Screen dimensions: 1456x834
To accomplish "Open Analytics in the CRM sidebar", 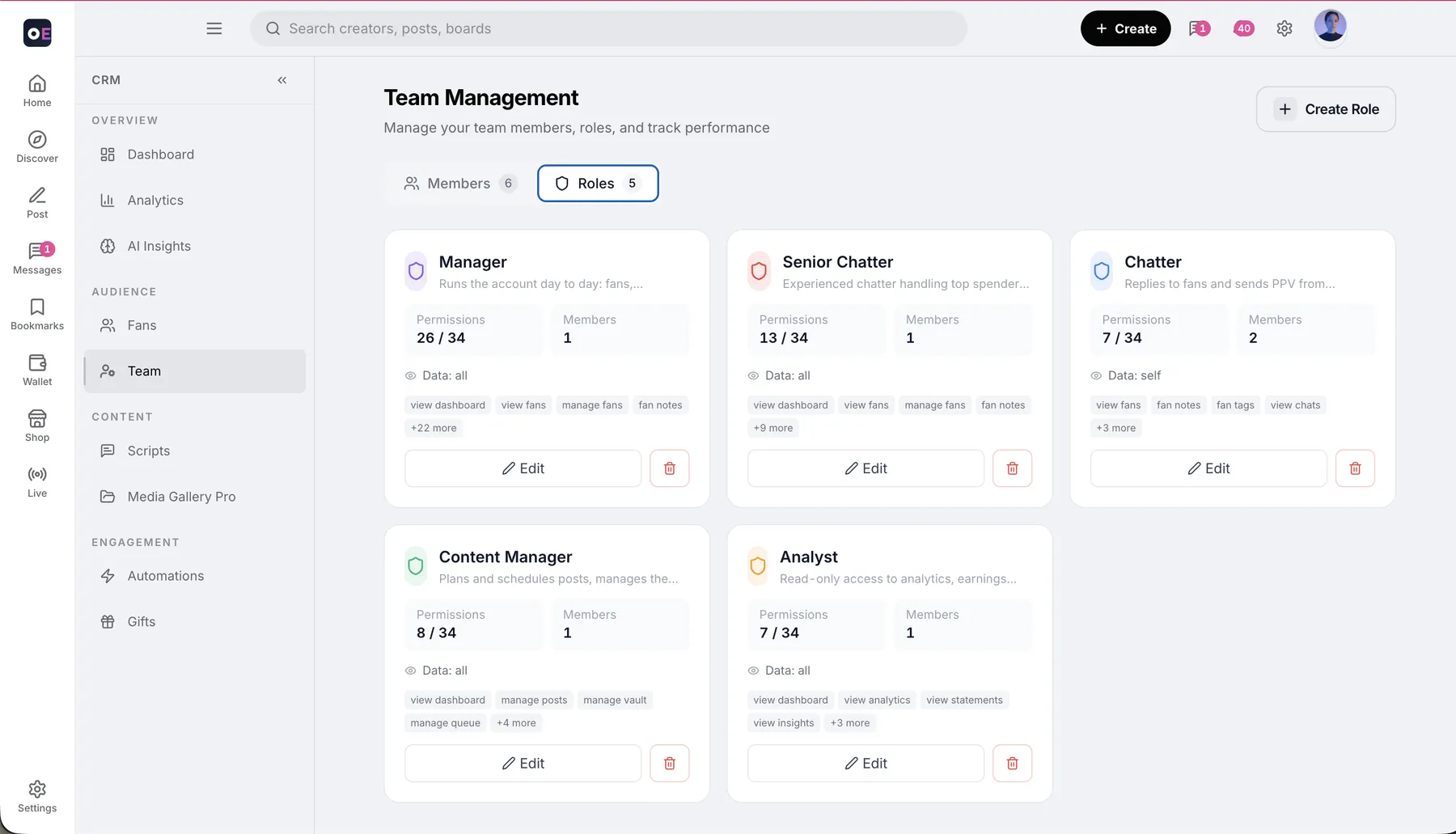I will pyautogui.click(x=195, y=201).
